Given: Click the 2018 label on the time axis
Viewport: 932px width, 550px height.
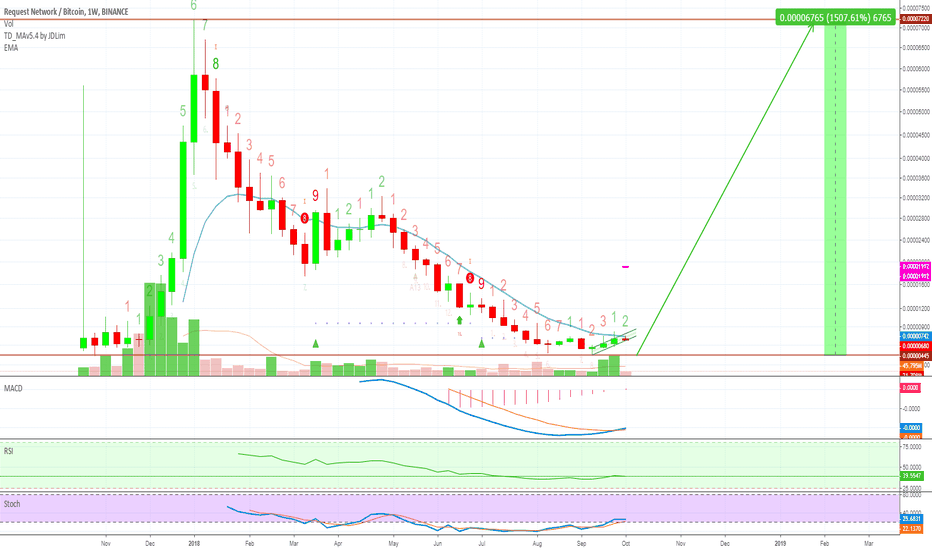Looking at the screenshot, I should pyautogui.click(x=194, y=543).
